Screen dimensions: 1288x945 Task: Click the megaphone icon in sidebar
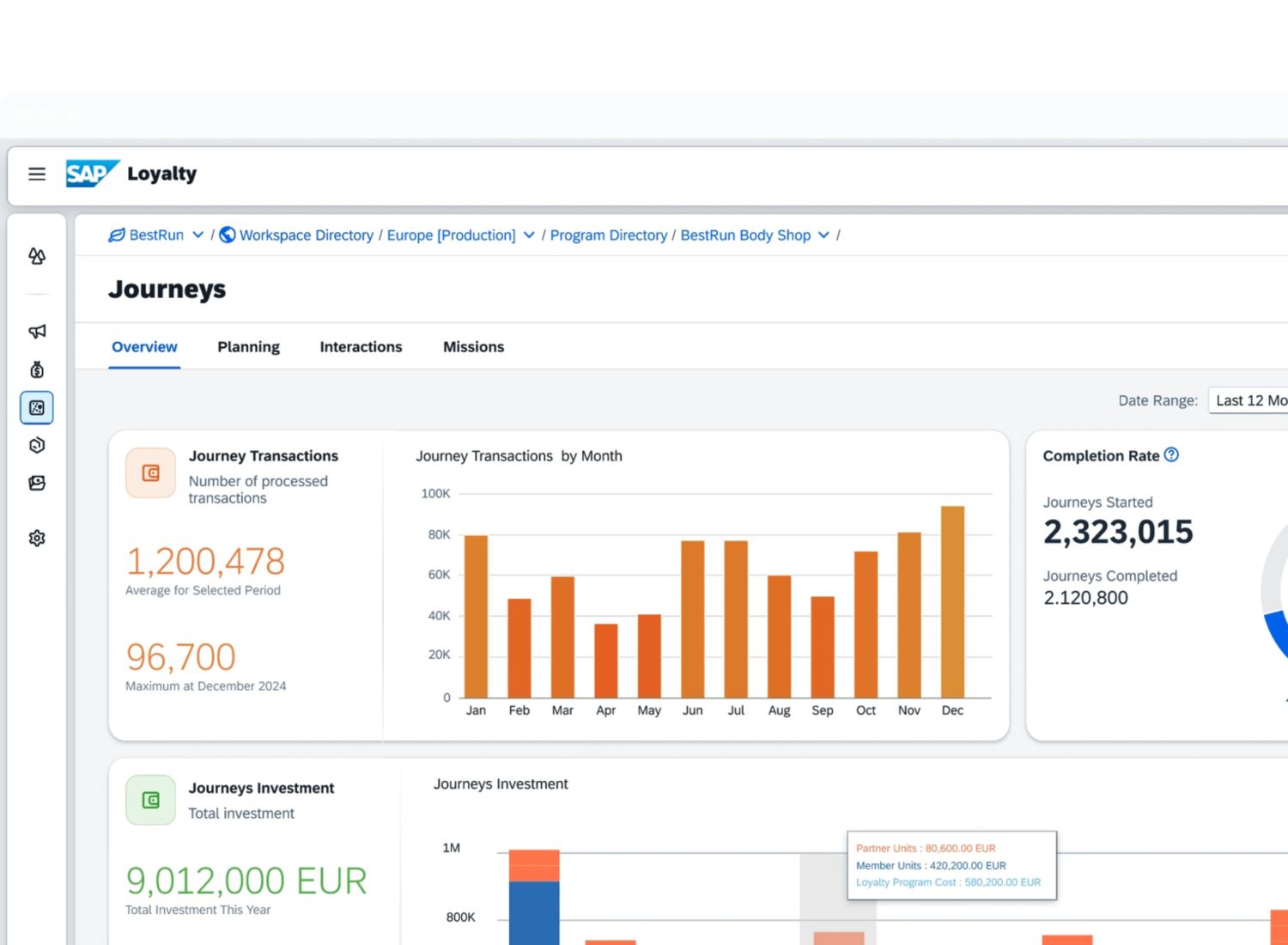coord(37,332)
